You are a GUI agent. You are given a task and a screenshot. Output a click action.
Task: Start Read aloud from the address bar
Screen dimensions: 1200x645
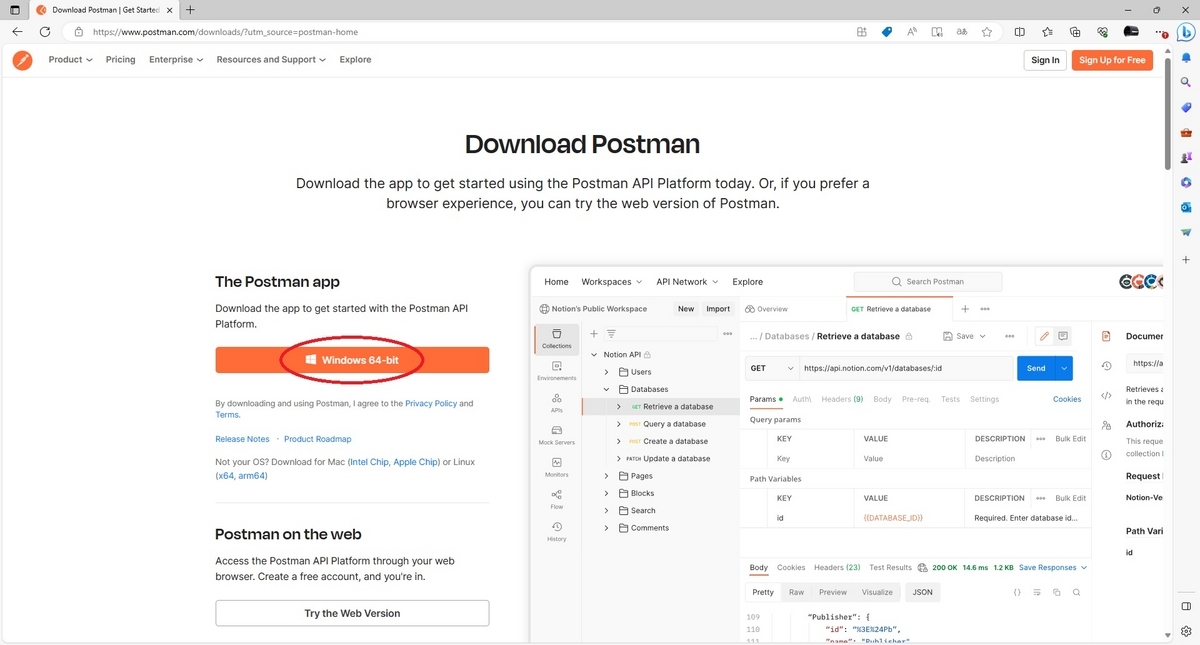(912, 32)
